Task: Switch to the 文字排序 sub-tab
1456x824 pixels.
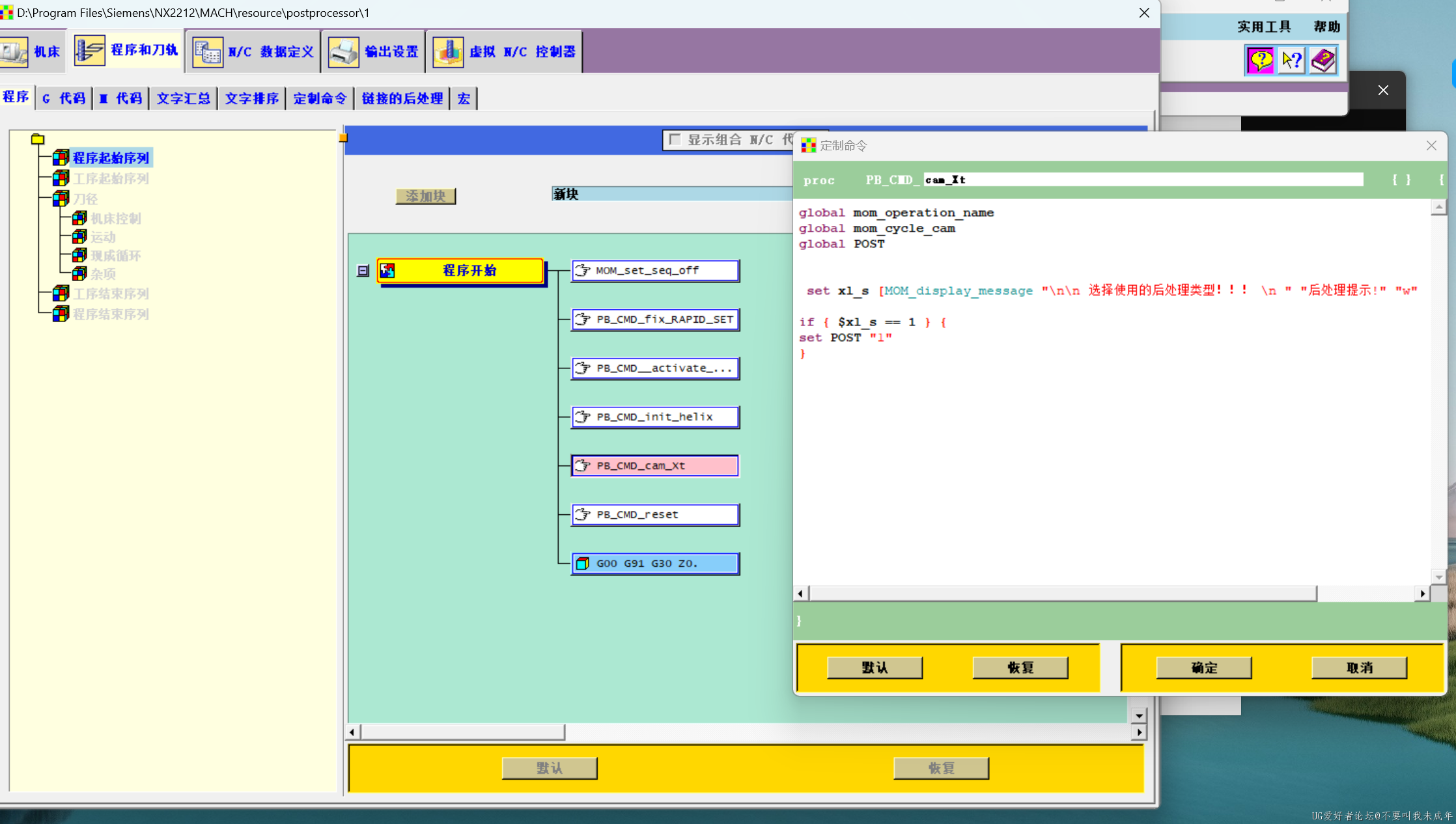Action: 251,98
